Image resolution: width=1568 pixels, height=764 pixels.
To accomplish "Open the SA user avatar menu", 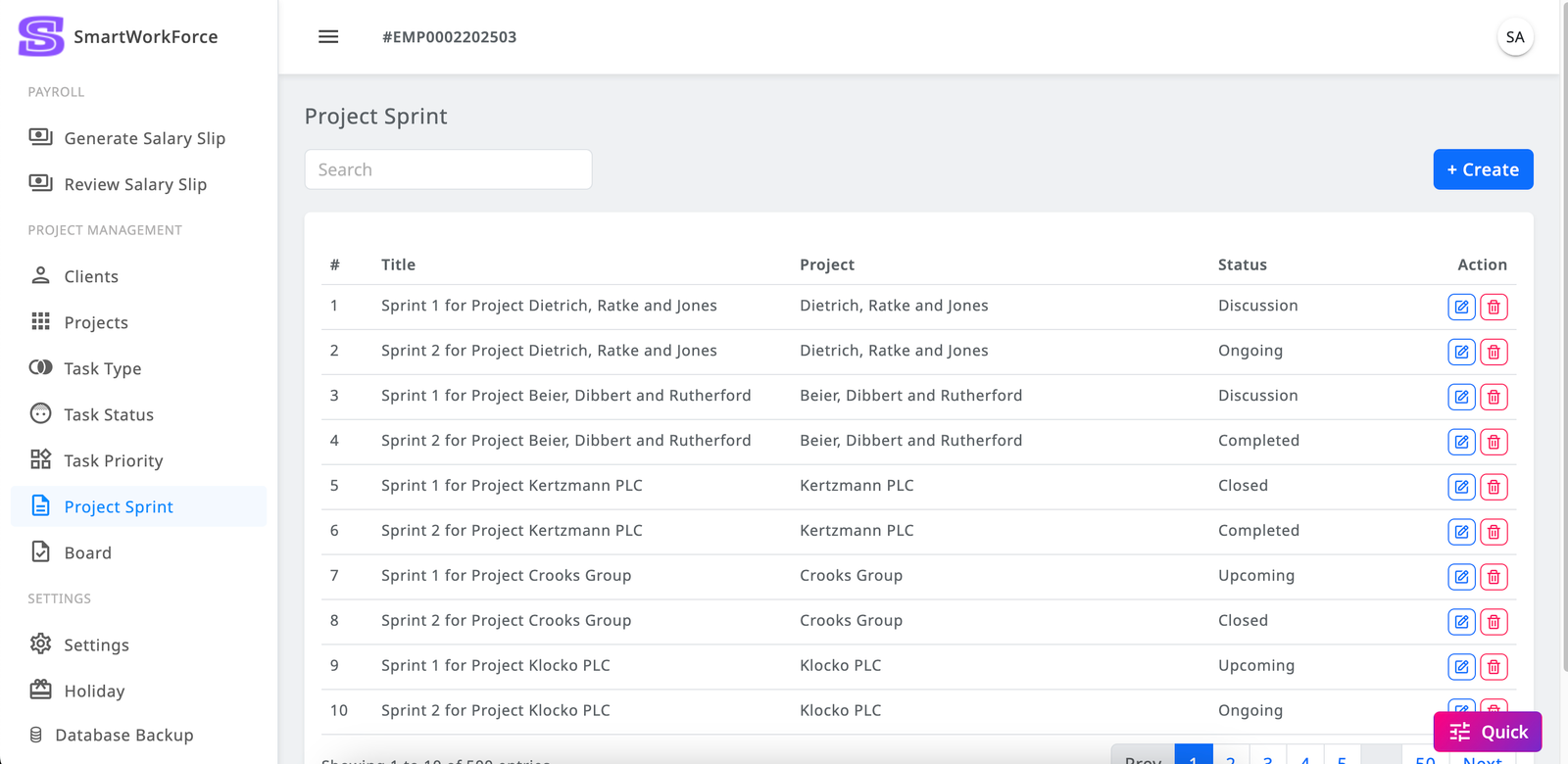I will pyautogui.click(x=1514, y=37).
